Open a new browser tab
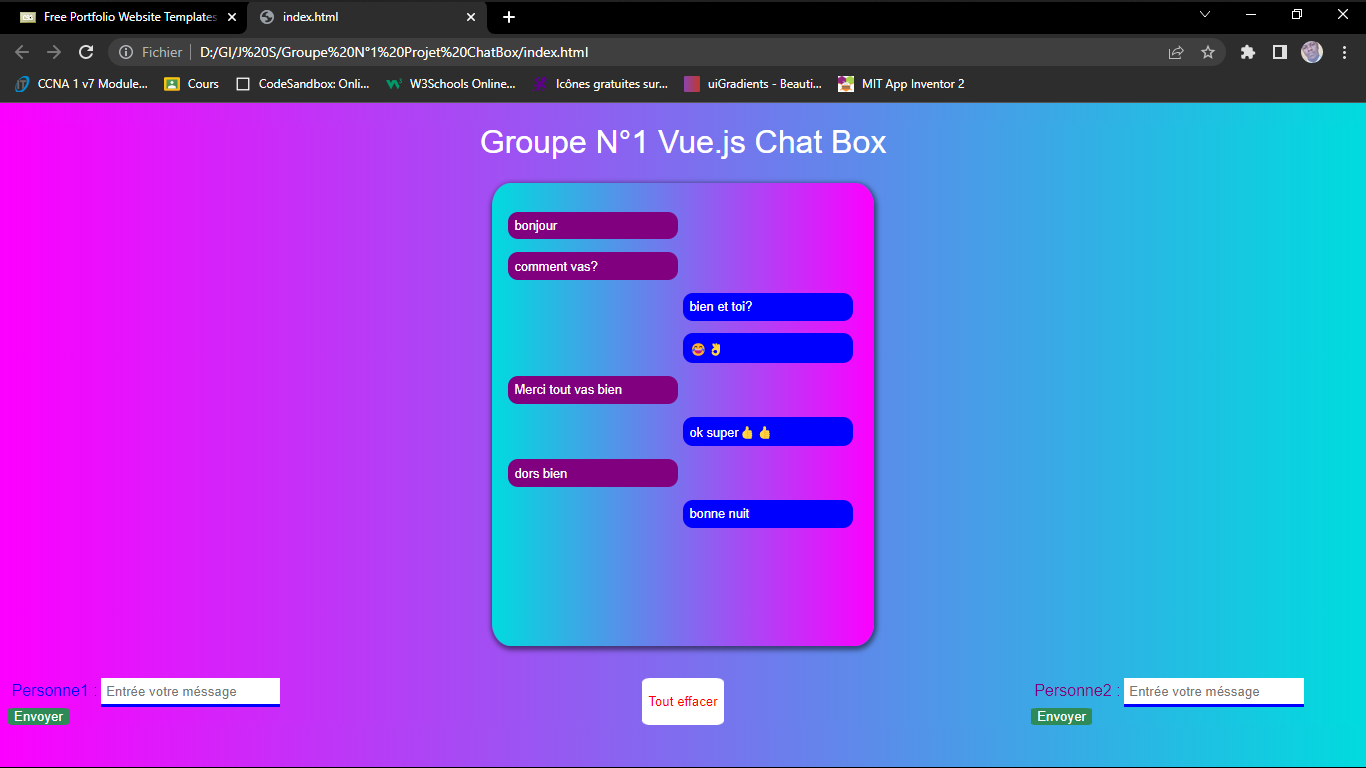1366x768 pixels. tap(509, 17)
